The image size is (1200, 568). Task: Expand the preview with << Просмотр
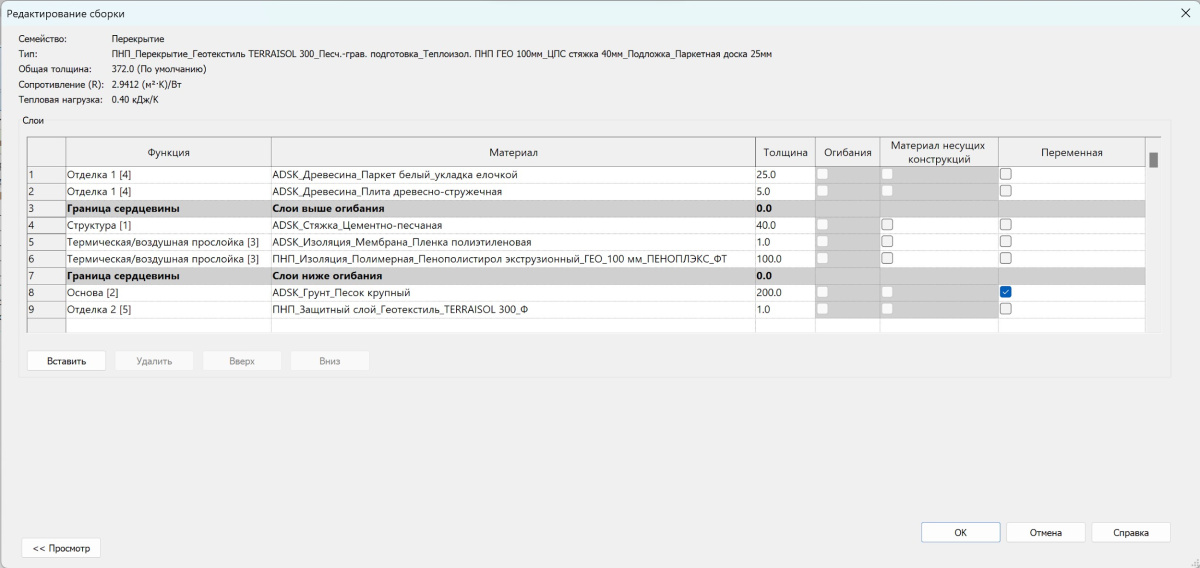point(61,548)
